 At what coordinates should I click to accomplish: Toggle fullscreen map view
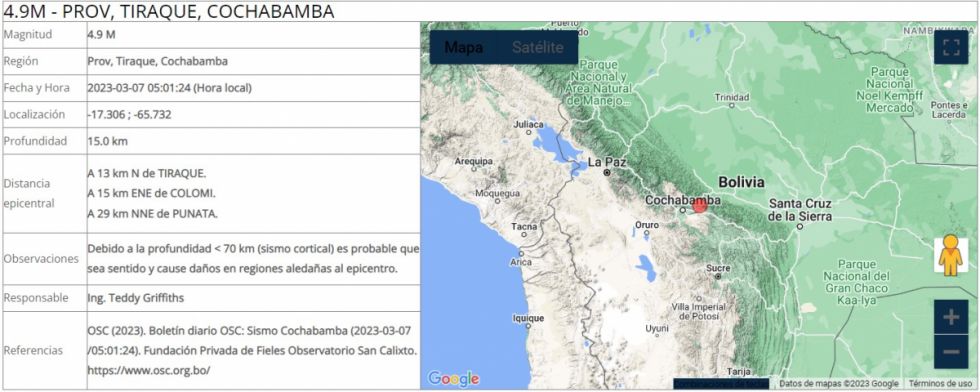click(951, 48)
